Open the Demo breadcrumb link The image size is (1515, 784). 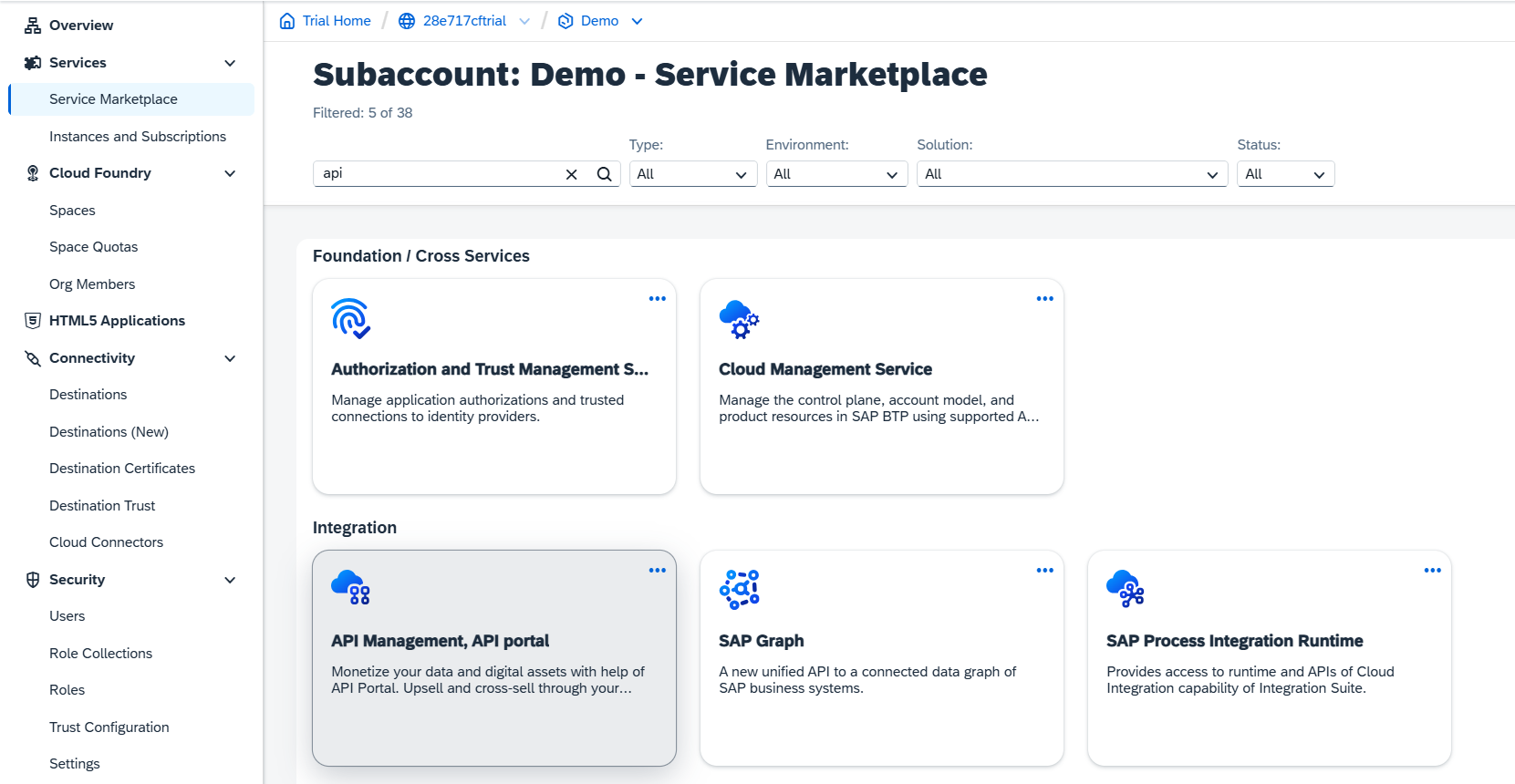point(599,21)
